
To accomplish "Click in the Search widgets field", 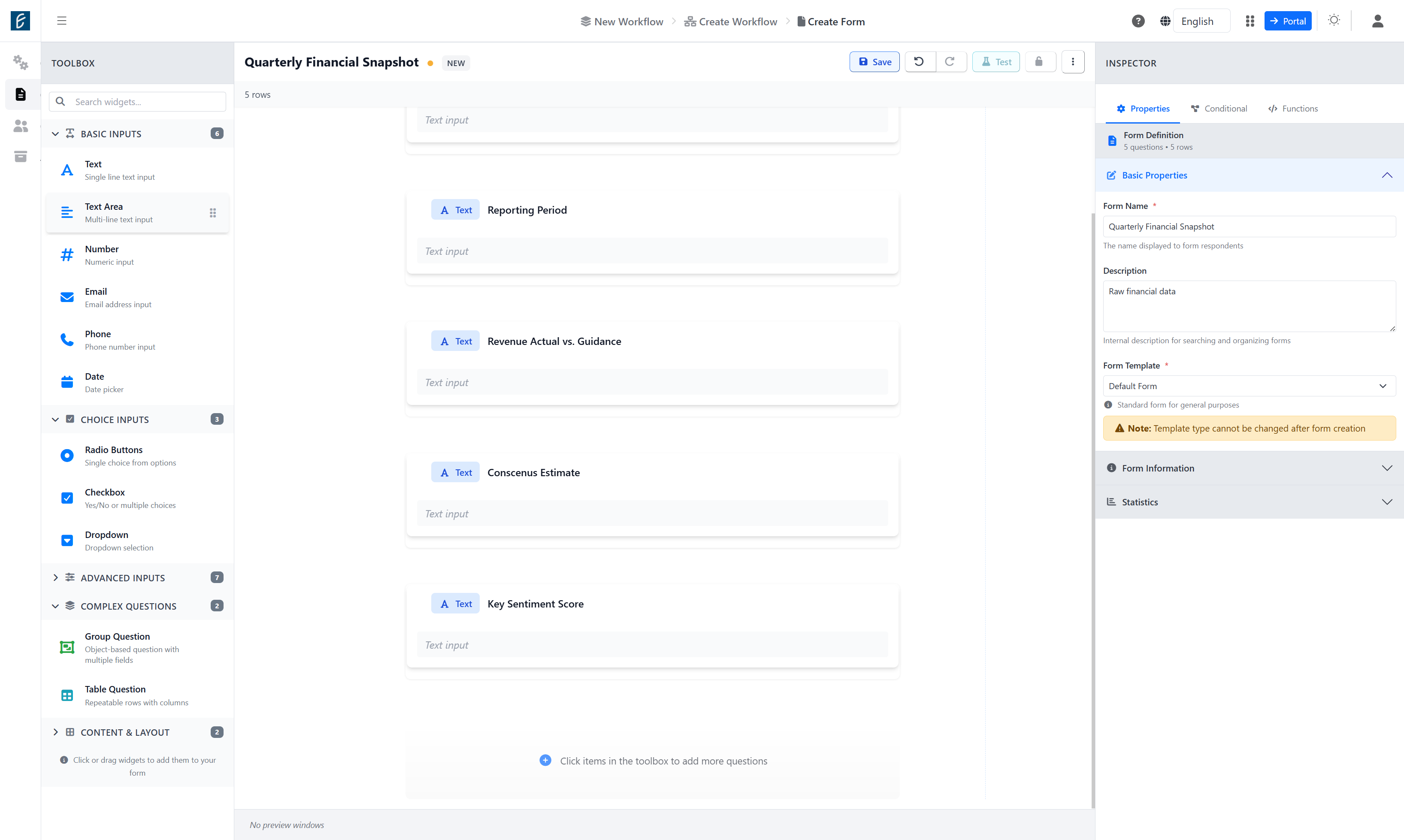I will pos(138,102).
